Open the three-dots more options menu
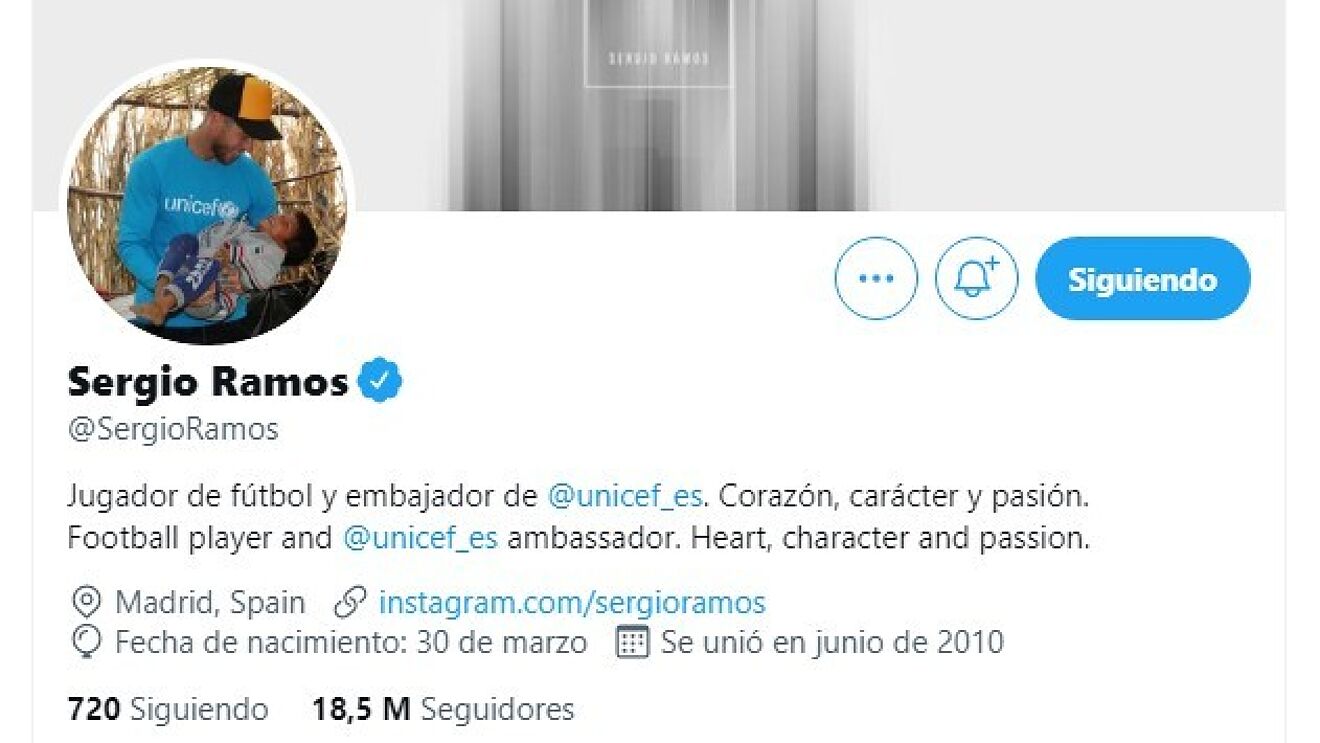Image resolution: width=1320 pixels, height=743 pixels. pyautogui.click(x=875, y=279)
